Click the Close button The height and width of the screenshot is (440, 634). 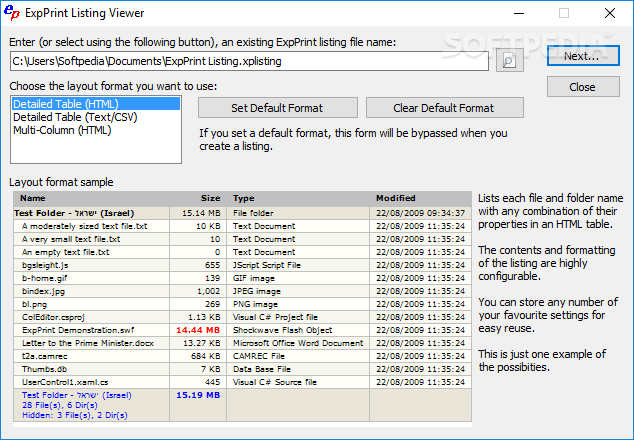pyautogui.click(x=583, y=87)
